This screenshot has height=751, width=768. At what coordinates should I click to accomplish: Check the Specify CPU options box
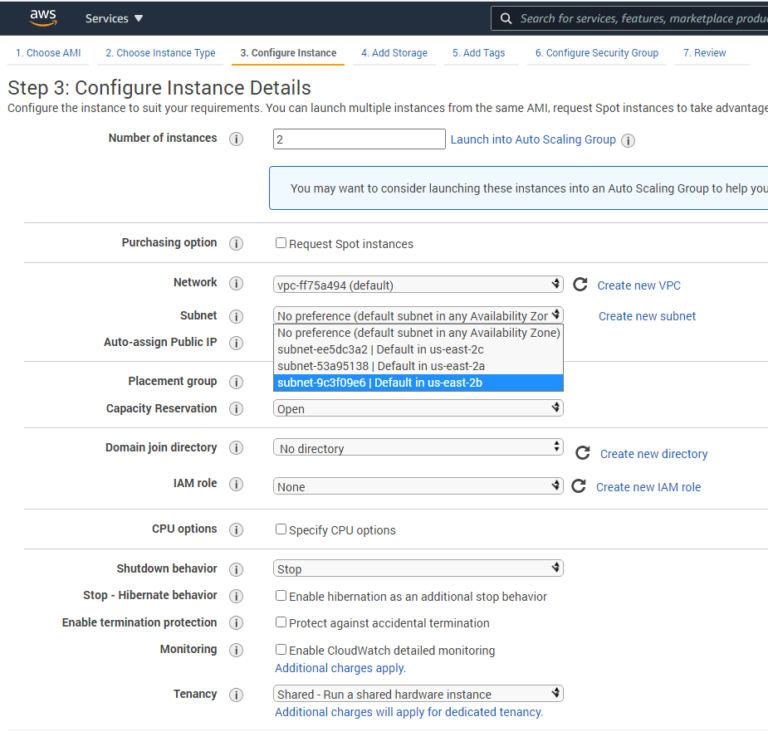[281, 529]
